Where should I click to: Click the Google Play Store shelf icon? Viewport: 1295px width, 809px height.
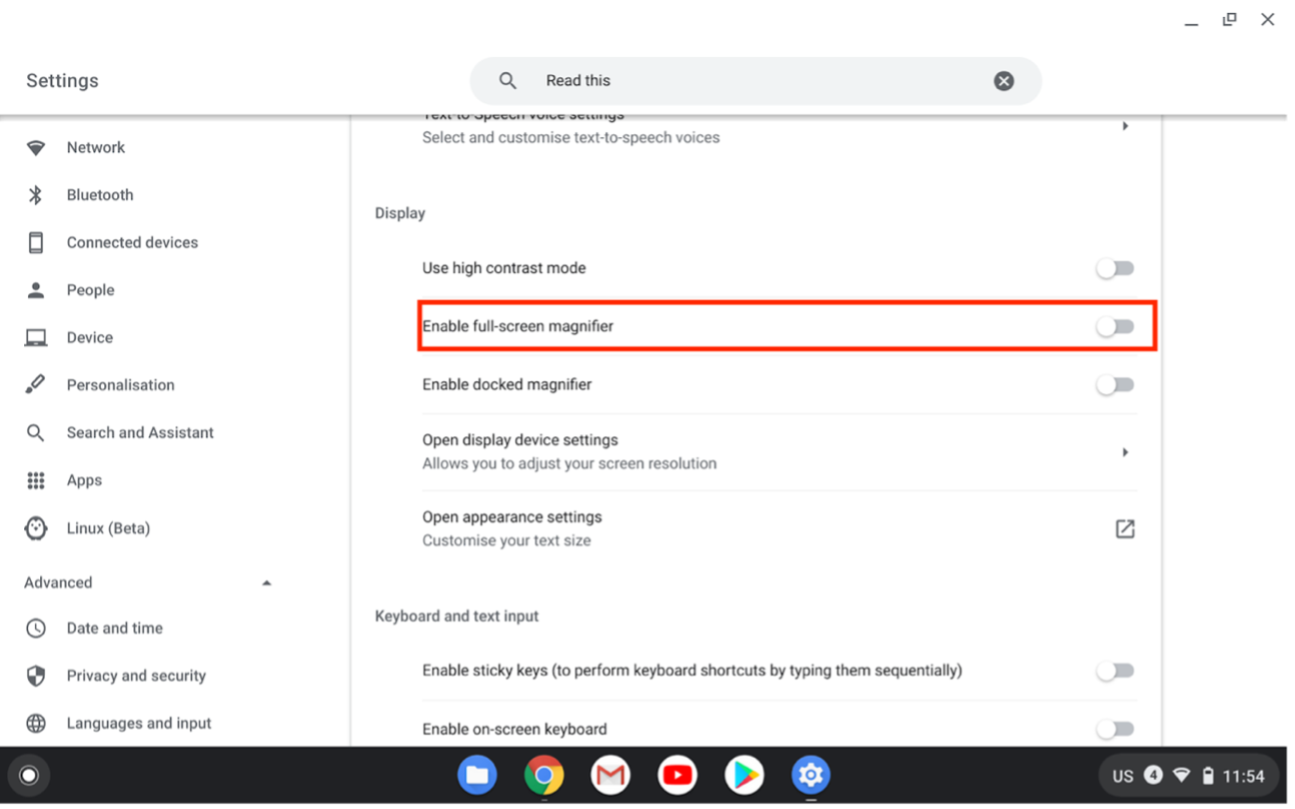tap(744, 775)
